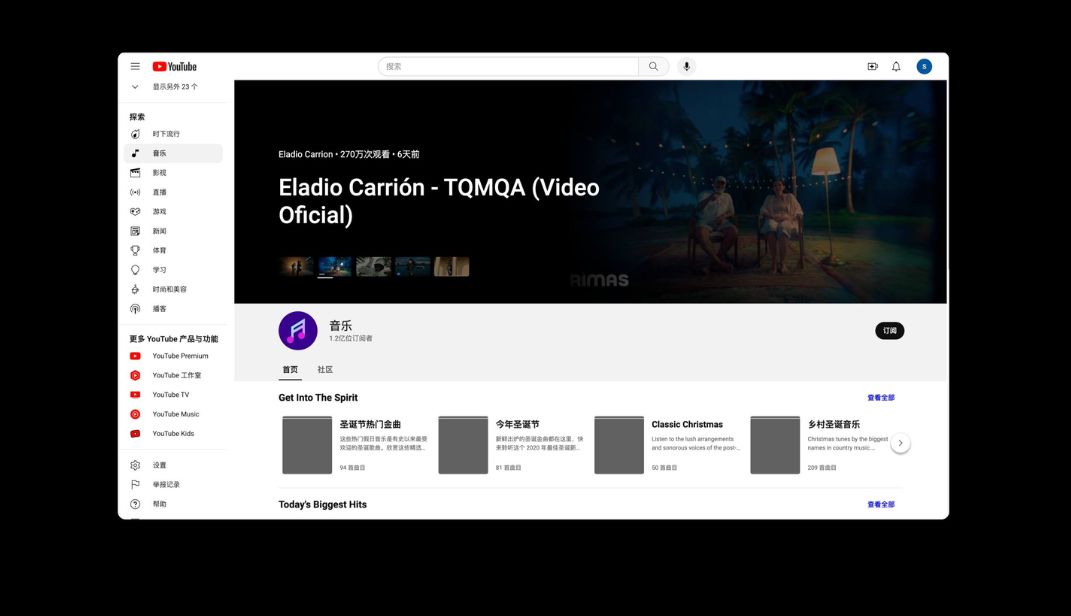Image resolution: width=1071 pixels, height=616 pixels.
Task: Click the '更多 YouTube 产品与功能' sidebar heading
Action: click(x=173, y=339)
